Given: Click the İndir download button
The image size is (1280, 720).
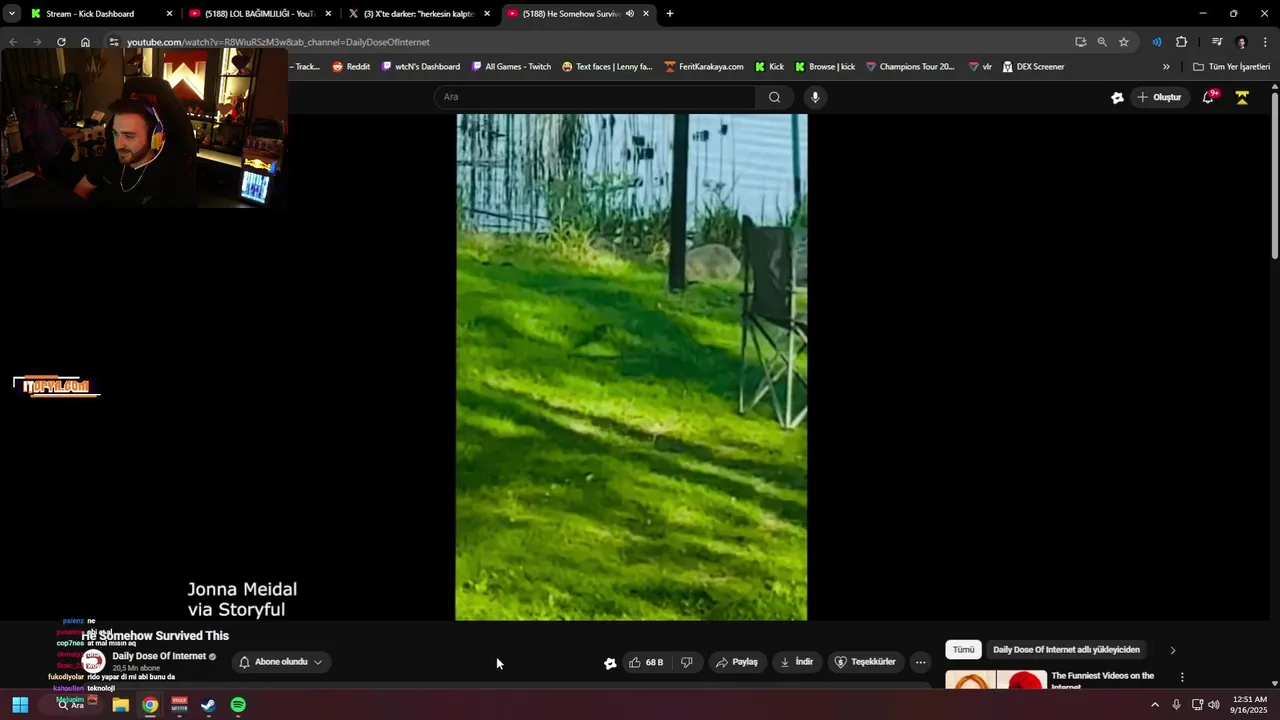Looking at the screenshot, I should (x=796, y=662).
